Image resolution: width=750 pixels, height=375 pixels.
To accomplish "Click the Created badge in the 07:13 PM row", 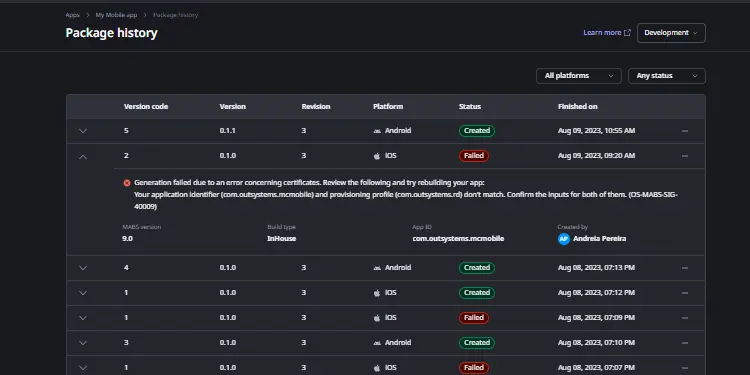I will tap(477, 267).
